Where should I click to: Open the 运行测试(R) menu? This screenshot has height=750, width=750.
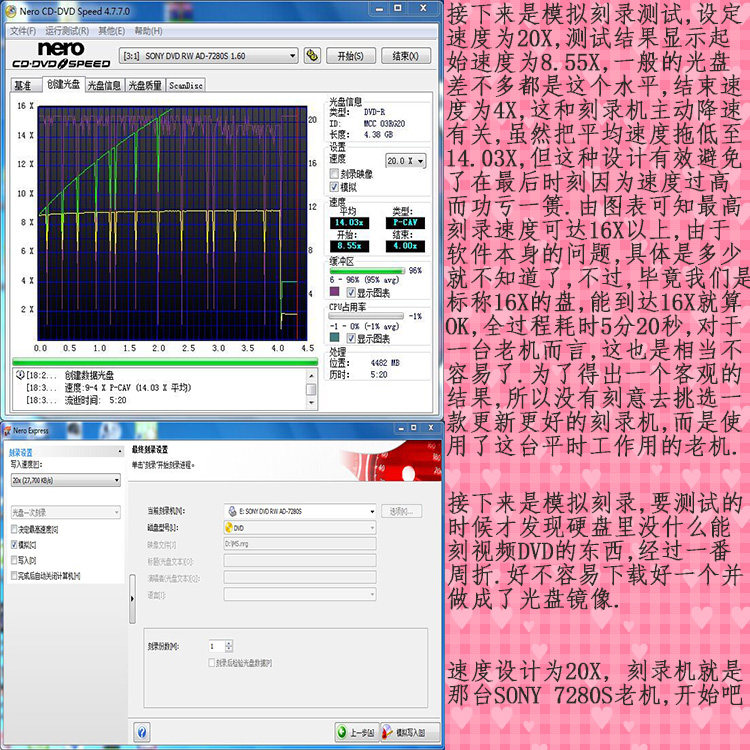click(x=67, y=31)
